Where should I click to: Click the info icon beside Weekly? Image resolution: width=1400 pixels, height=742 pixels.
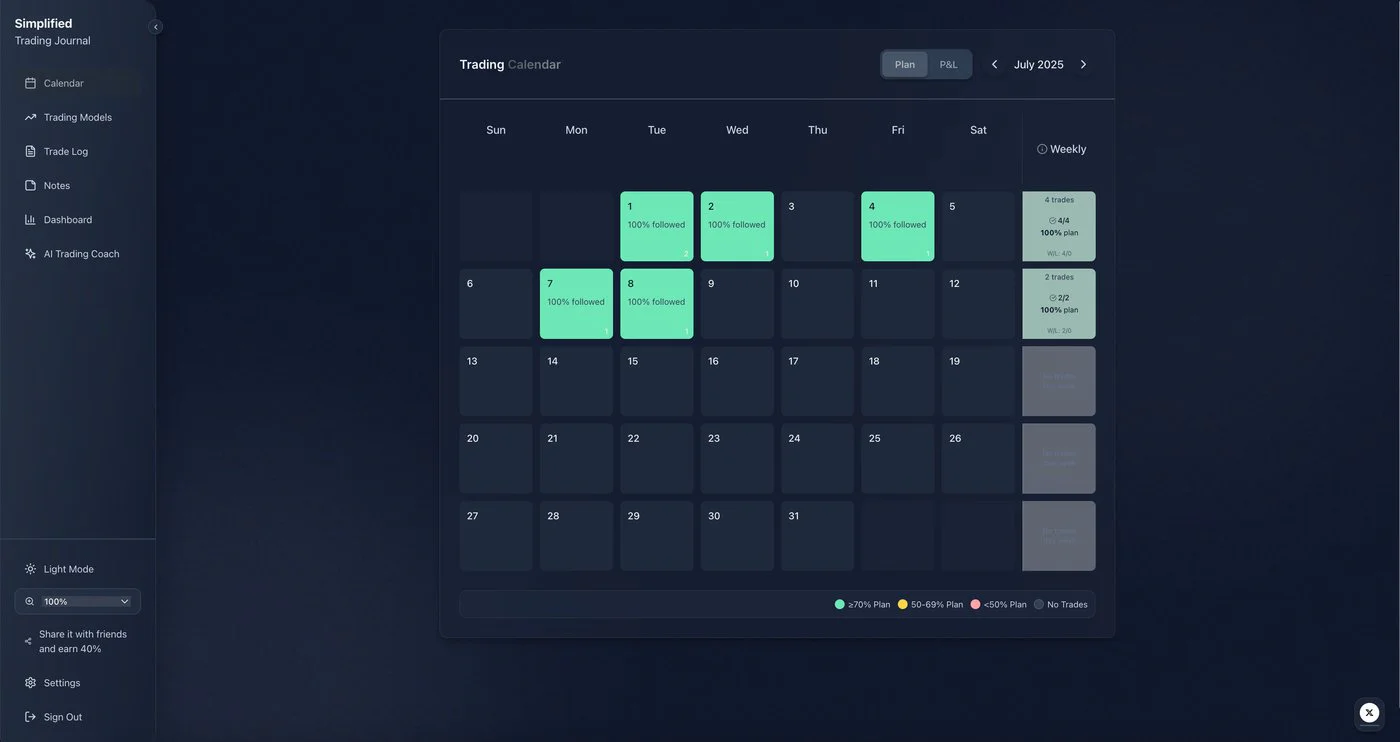click(1042, 149)
